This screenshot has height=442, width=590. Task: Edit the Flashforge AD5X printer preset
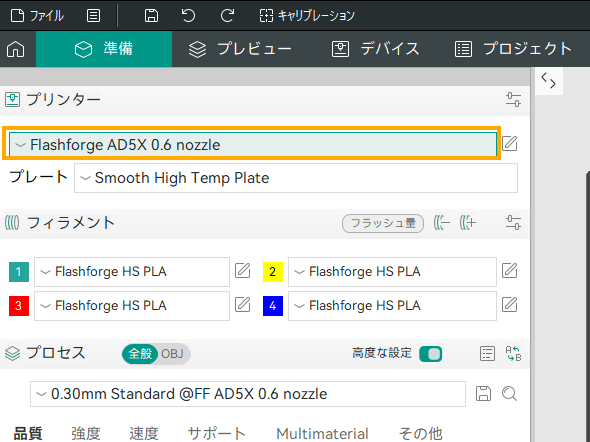(509, 143)
